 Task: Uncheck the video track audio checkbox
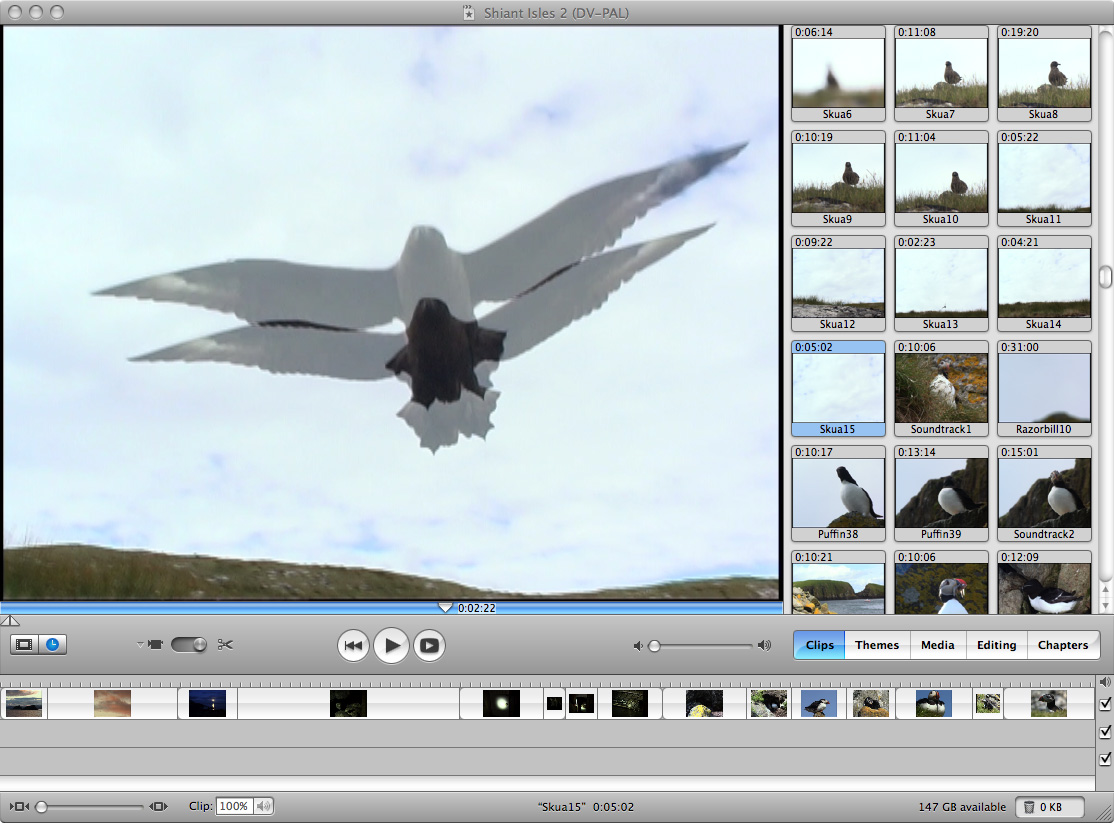click(1105, 704)
